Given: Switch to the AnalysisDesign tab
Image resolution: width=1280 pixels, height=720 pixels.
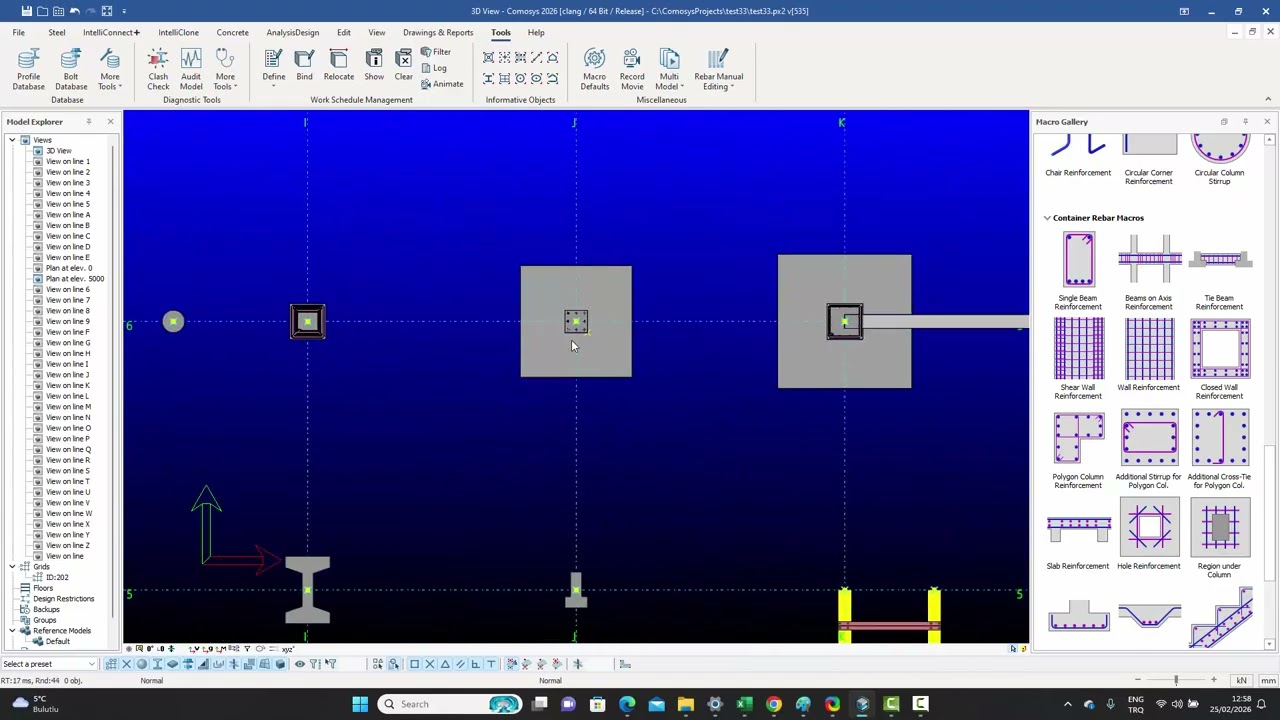Looking at the screenshot, I should click(x=292, y=32).
